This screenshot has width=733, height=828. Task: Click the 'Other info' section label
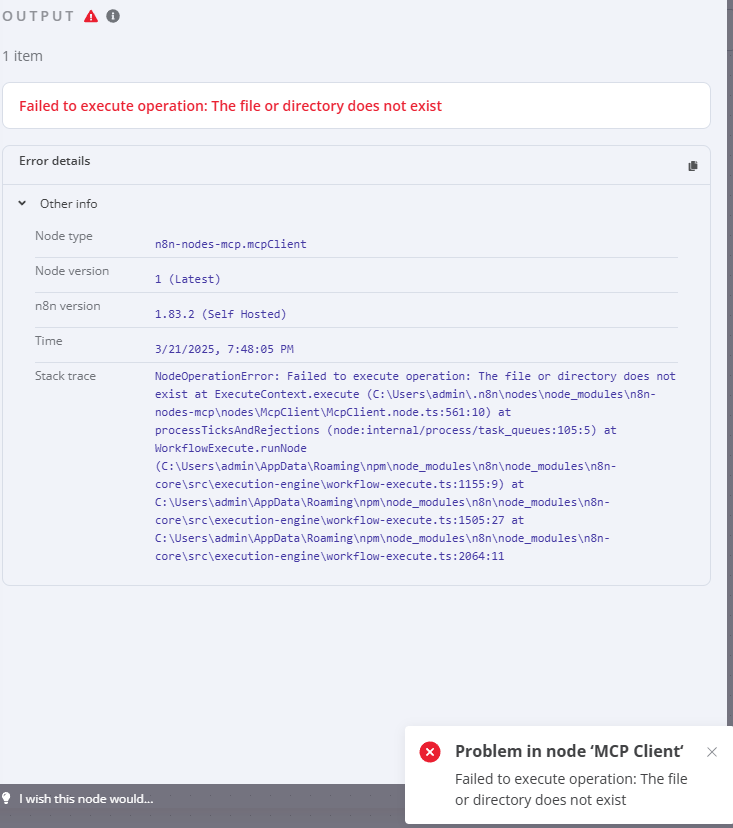click(68, 204)
